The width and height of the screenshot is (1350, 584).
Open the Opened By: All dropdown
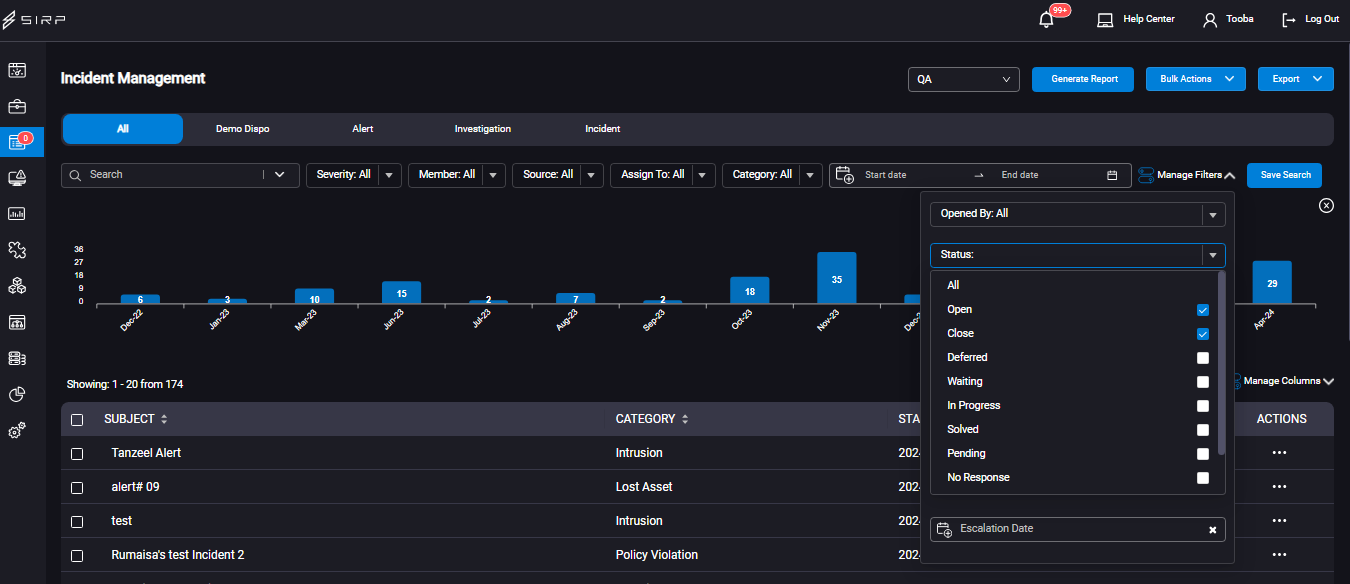(x=1078, y=214)
